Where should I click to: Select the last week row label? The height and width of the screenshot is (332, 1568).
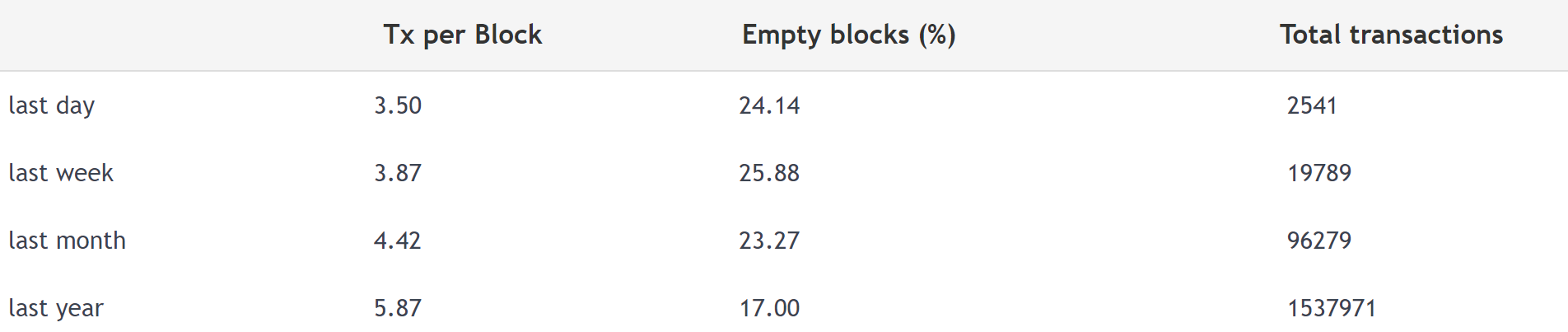[61, 173]
